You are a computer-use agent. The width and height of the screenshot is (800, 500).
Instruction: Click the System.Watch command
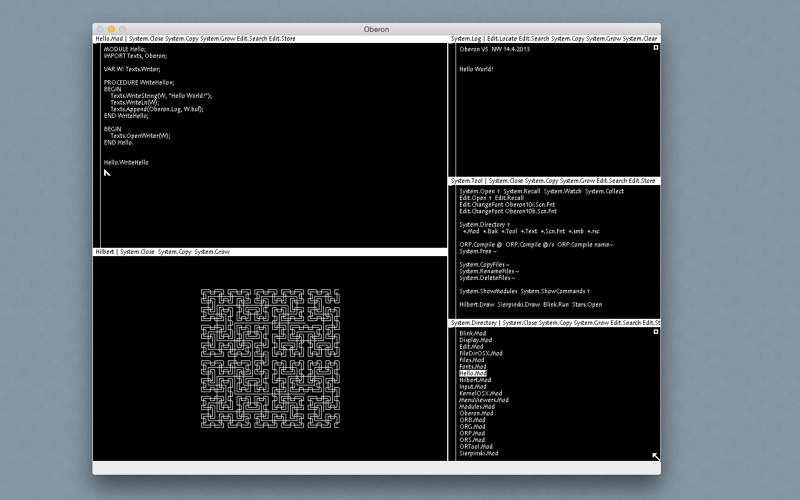(x=562, y=191)
